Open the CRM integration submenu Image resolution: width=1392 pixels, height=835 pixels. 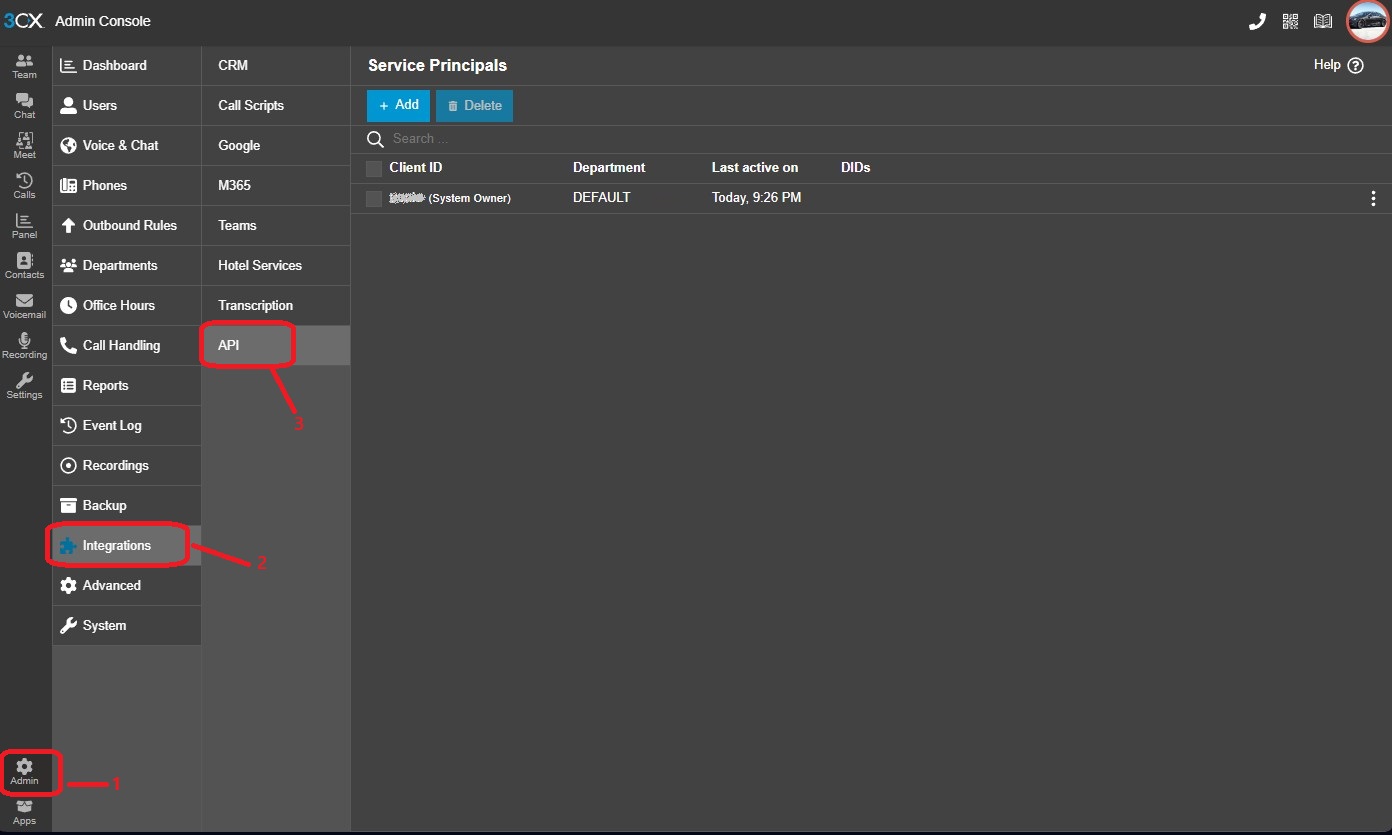click(x=276, y=65)
